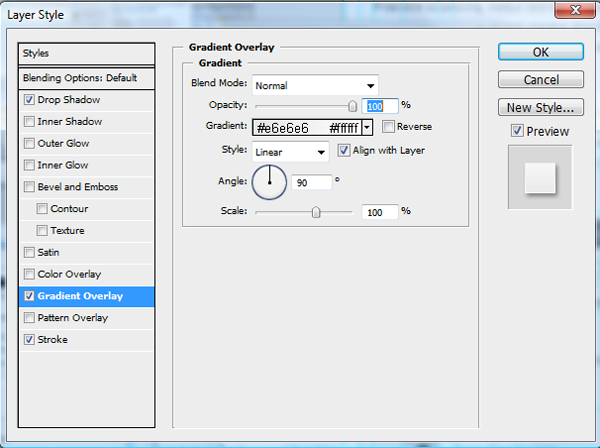The width and height of the screenshot is (600, 448).
Task: Enable the Inner Shadow checkbox
Action: tap(29, 122)
